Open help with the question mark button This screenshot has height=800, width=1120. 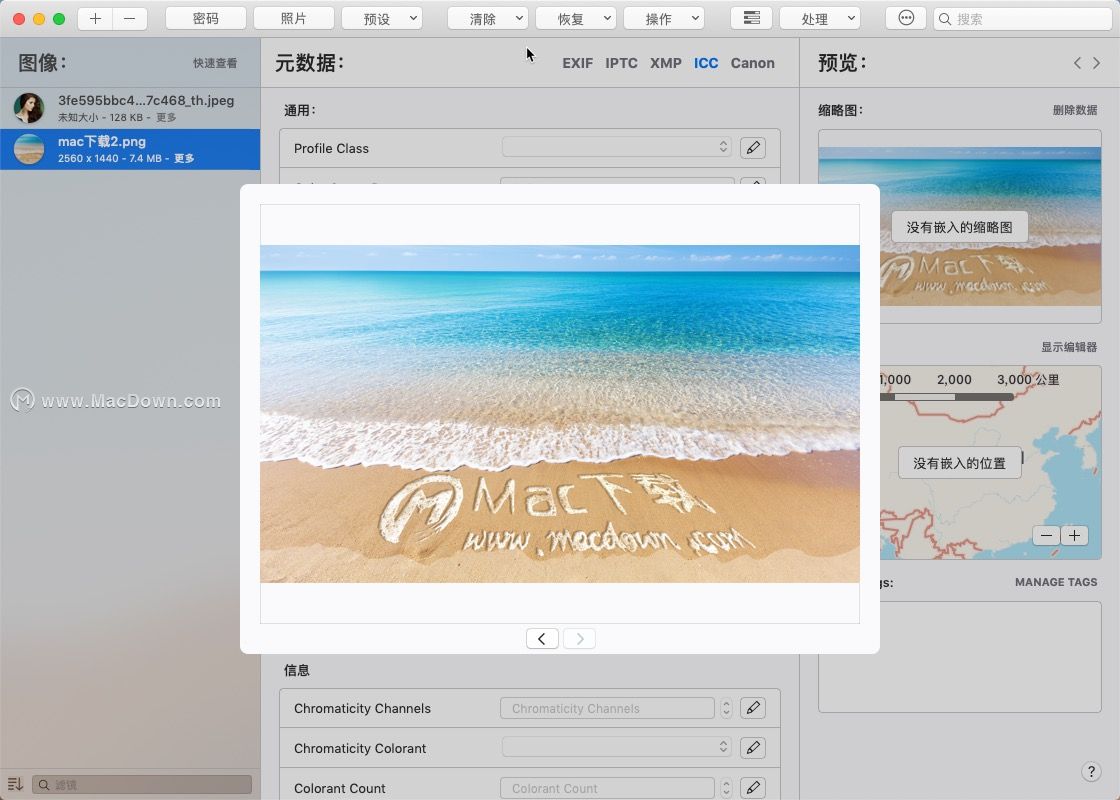(x=1091, y=771)
